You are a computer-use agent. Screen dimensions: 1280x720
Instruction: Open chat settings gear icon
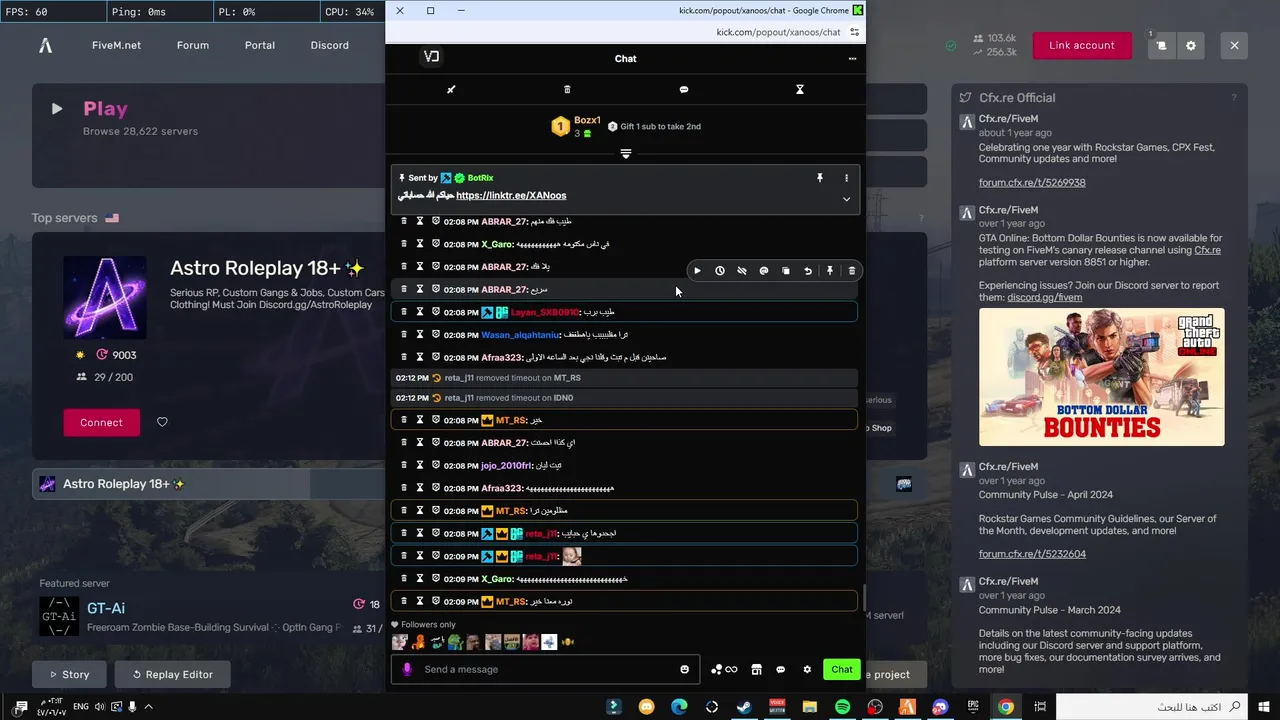[807, 669]
